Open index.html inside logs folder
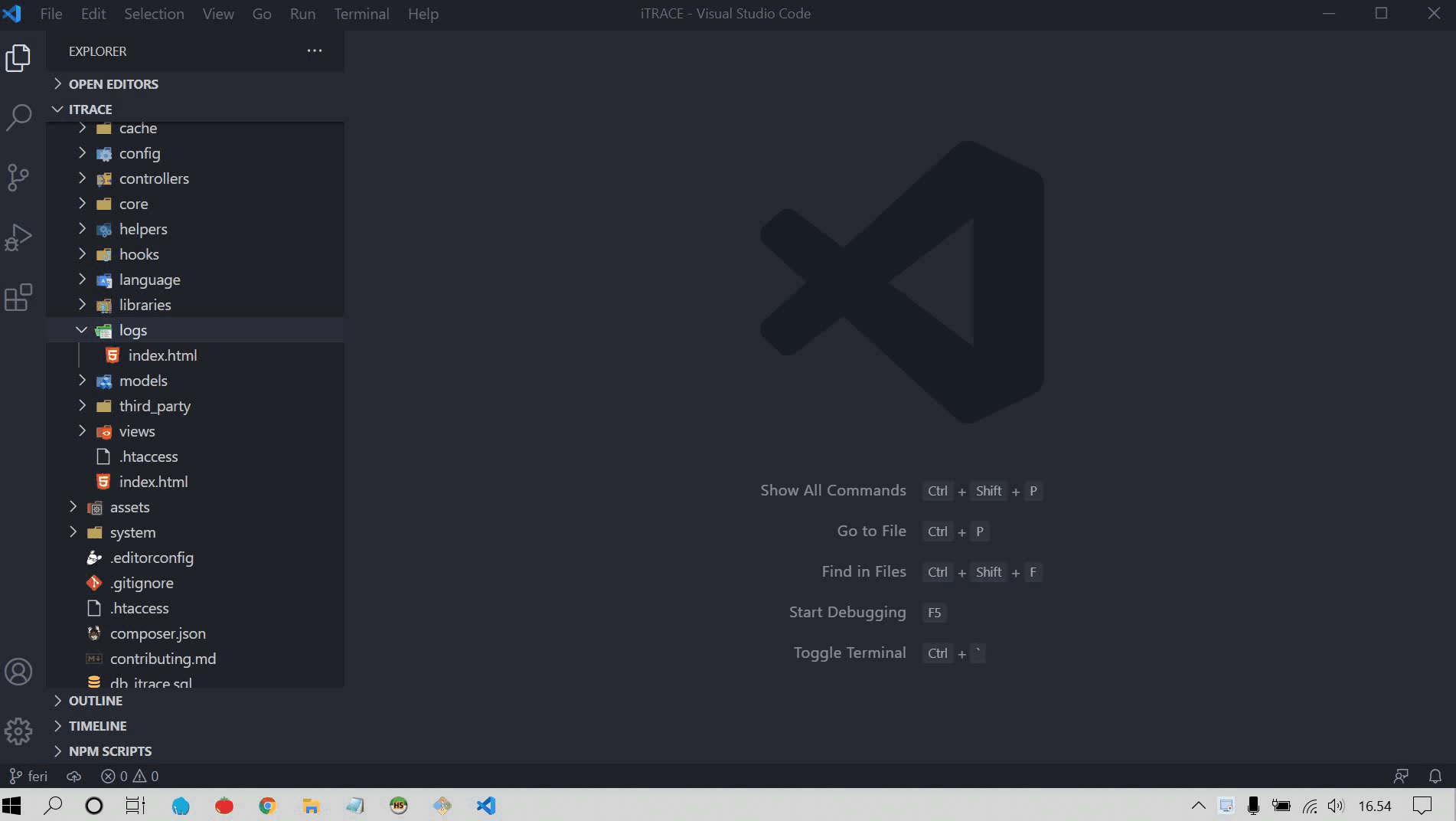The height and width of the screenshot is (821, 1456). [195, 355]
